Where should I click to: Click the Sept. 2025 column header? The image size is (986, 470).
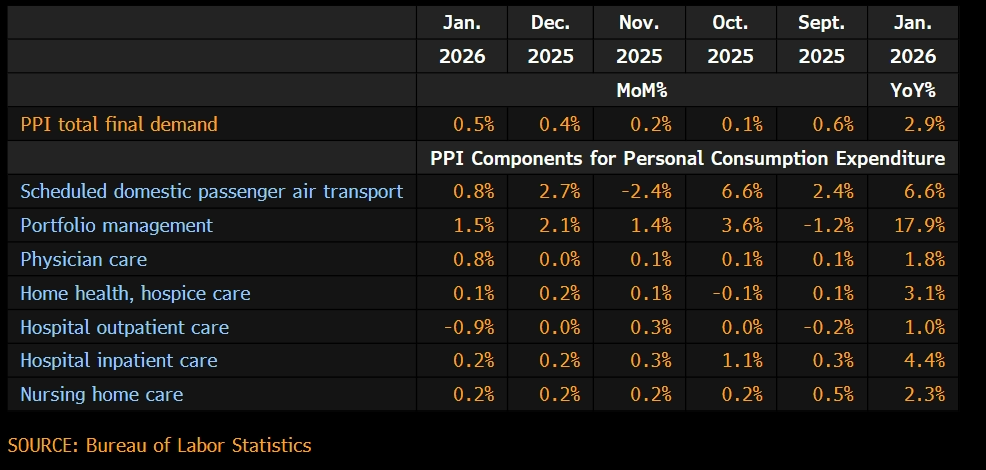coord(821,39)
